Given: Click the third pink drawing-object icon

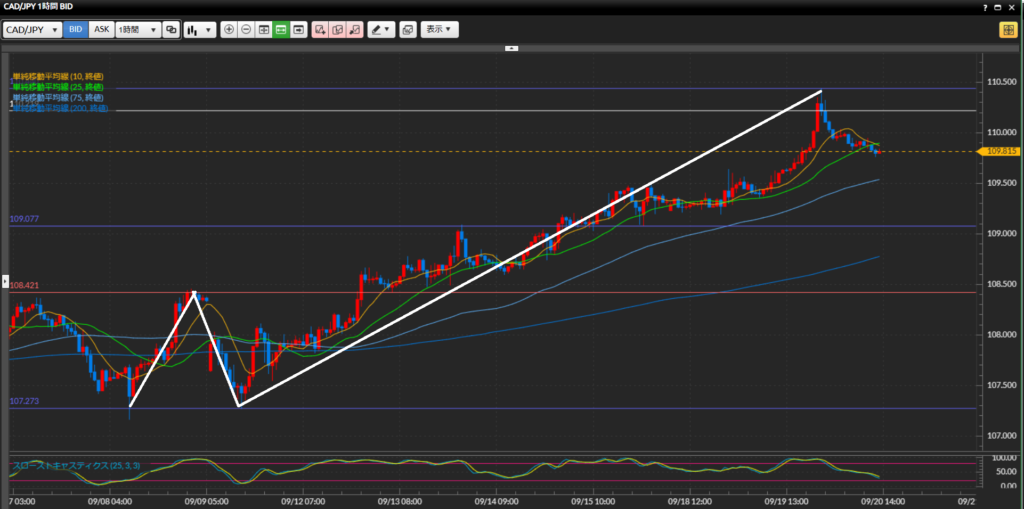Looking at the screenshot, I should [354, 30].
